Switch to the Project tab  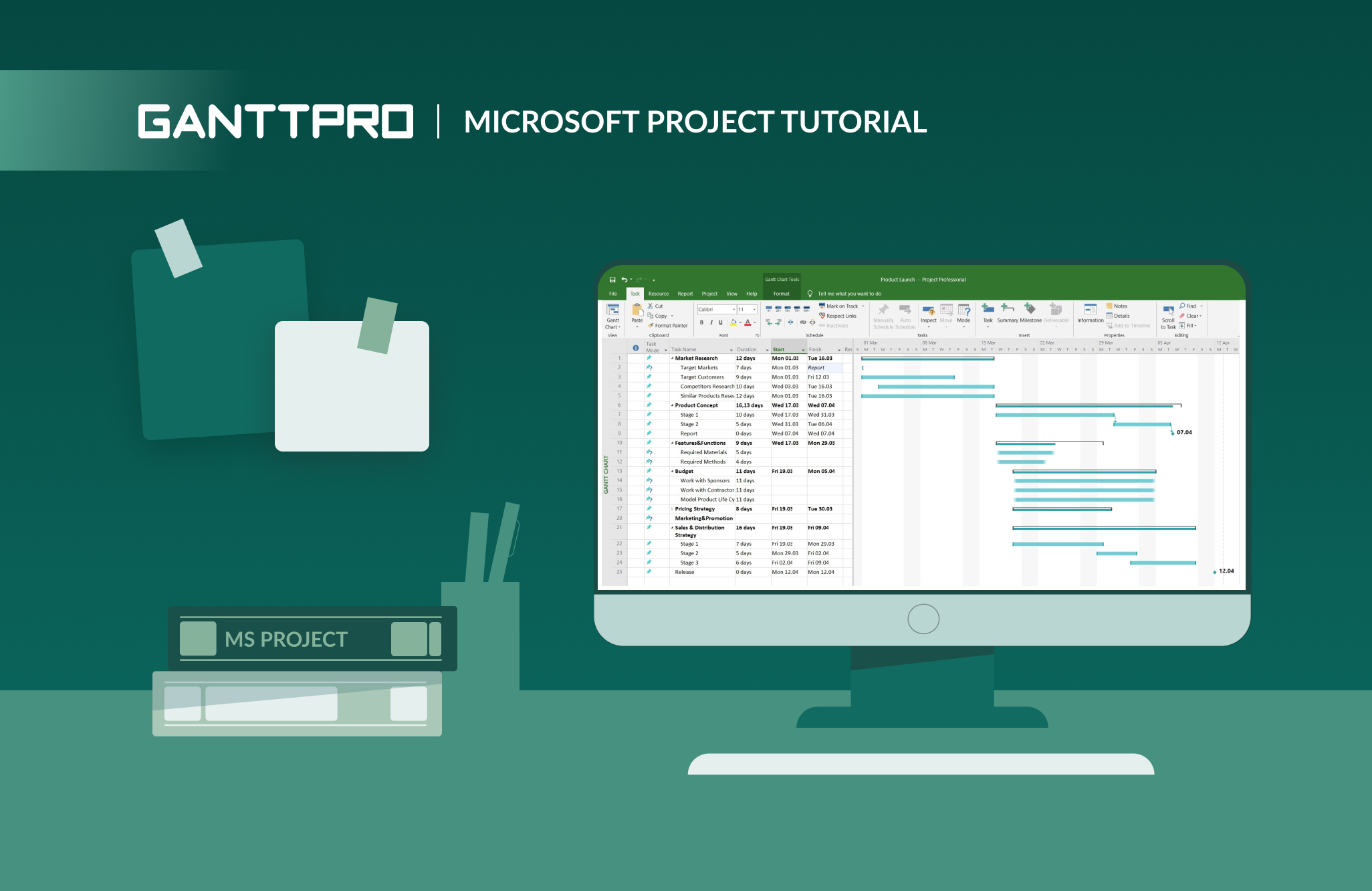tap(709, 294)
